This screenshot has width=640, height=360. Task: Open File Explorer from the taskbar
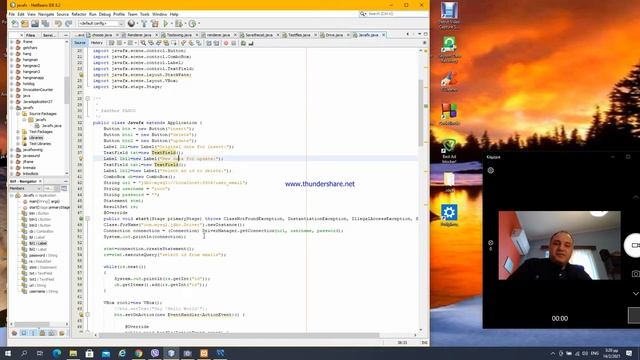pos(73,353)
